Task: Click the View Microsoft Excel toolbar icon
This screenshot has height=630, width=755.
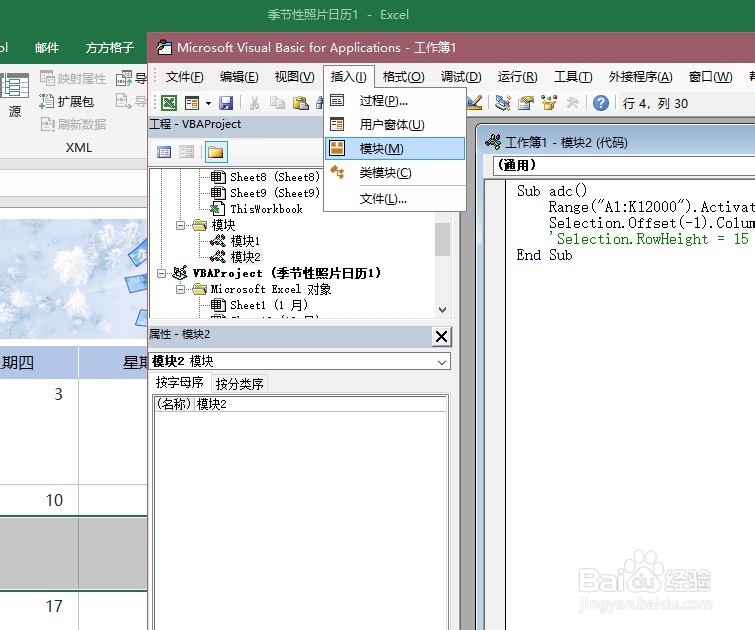Action: coord(169,103)
